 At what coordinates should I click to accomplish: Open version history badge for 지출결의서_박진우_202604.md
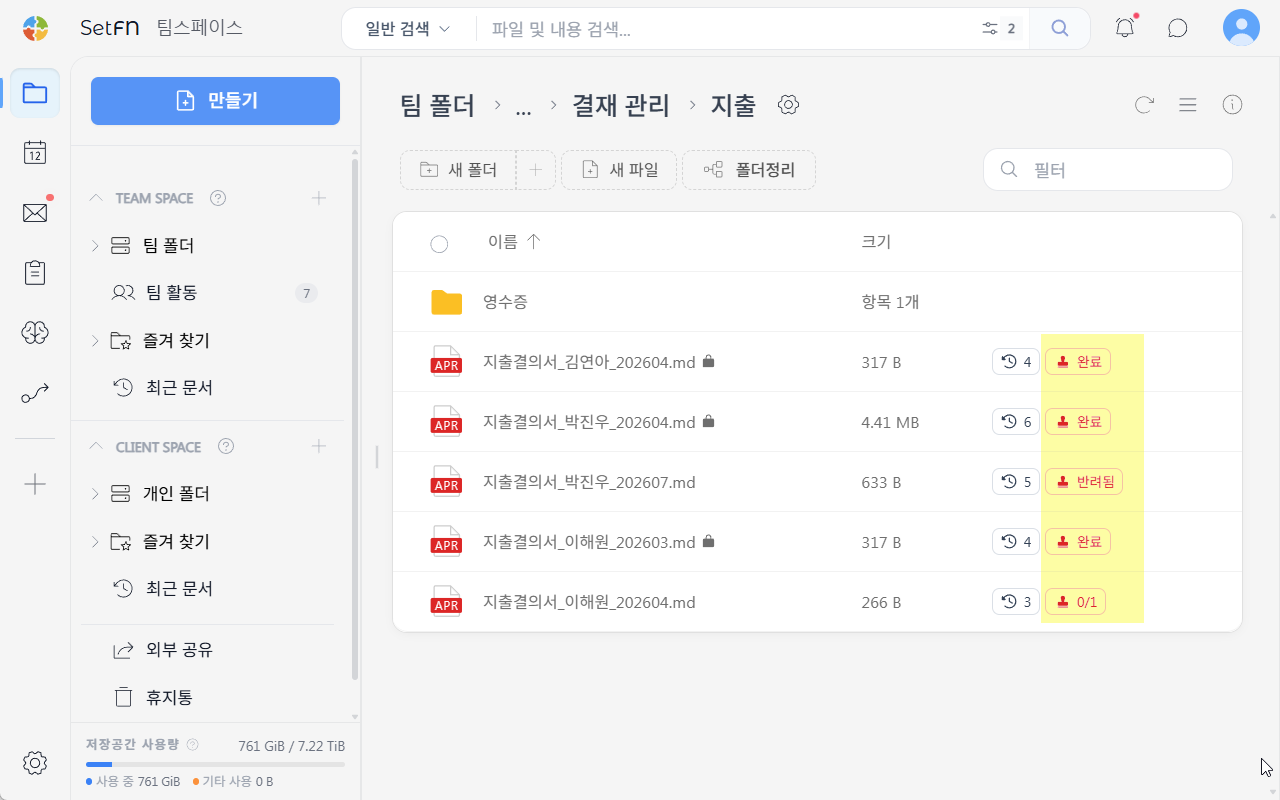(1015, 422)
